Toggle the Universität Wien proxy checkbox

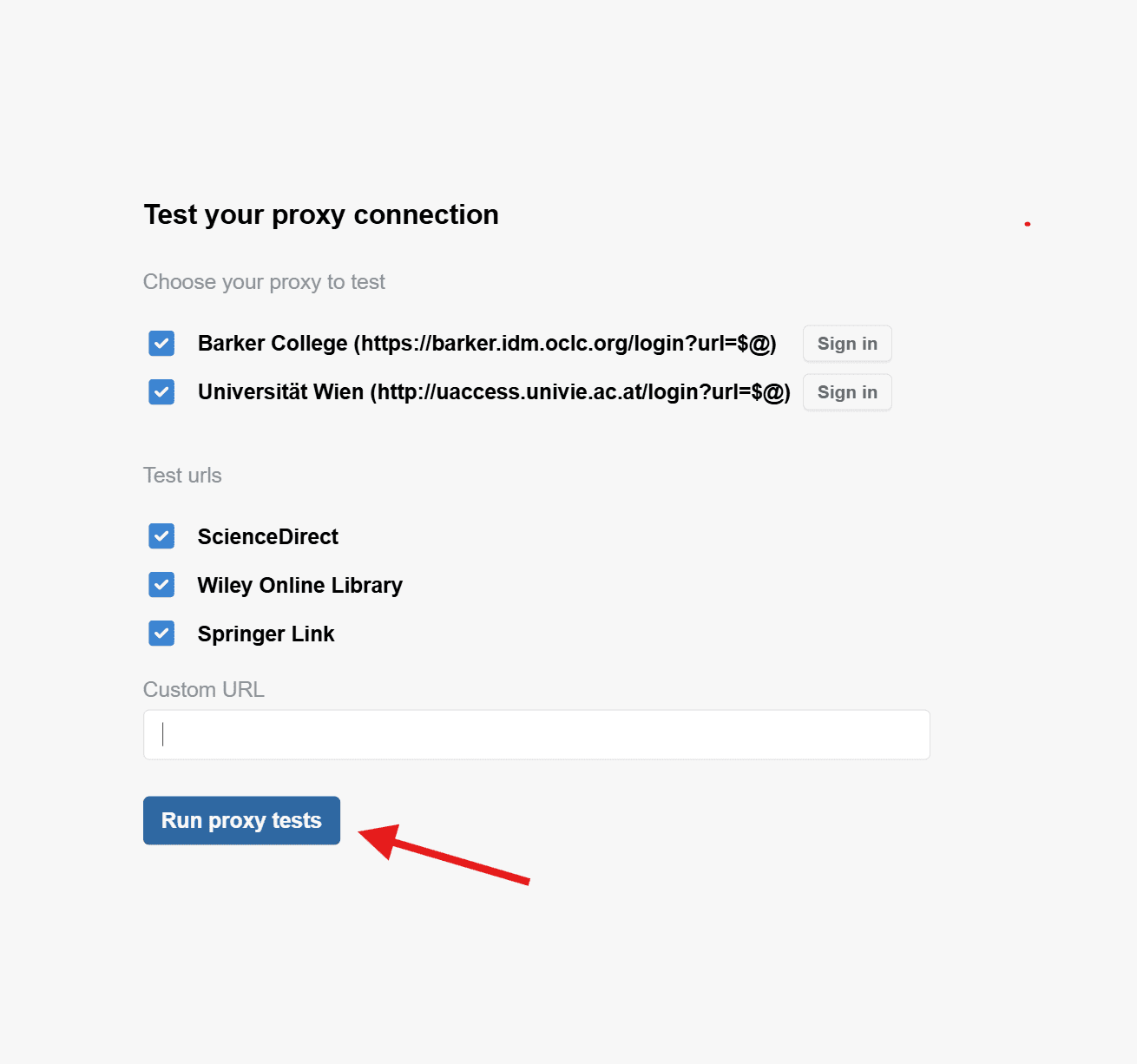[161, 392]
